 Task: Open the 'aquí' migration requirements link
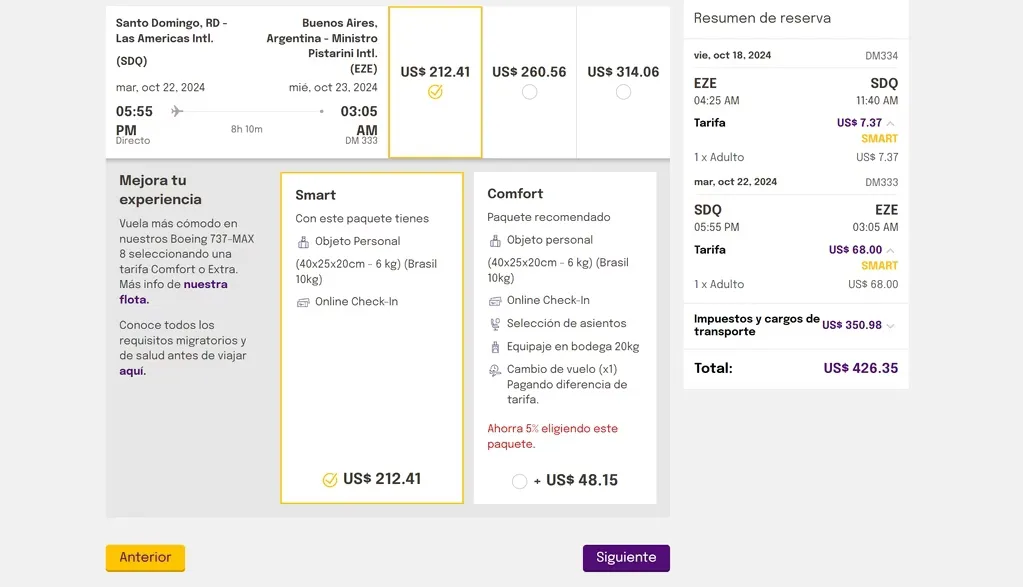[132, 371]
